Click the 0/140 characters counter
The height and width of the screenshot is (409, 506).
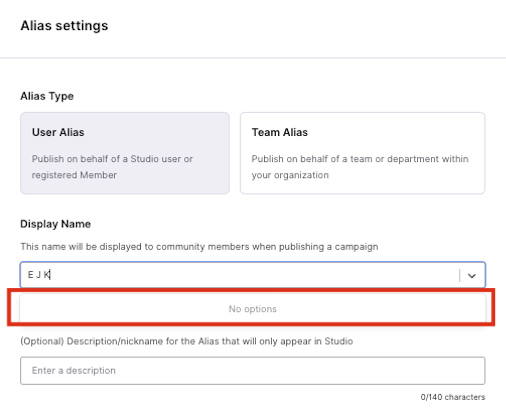pyautogui.click(x=453, y=397)
